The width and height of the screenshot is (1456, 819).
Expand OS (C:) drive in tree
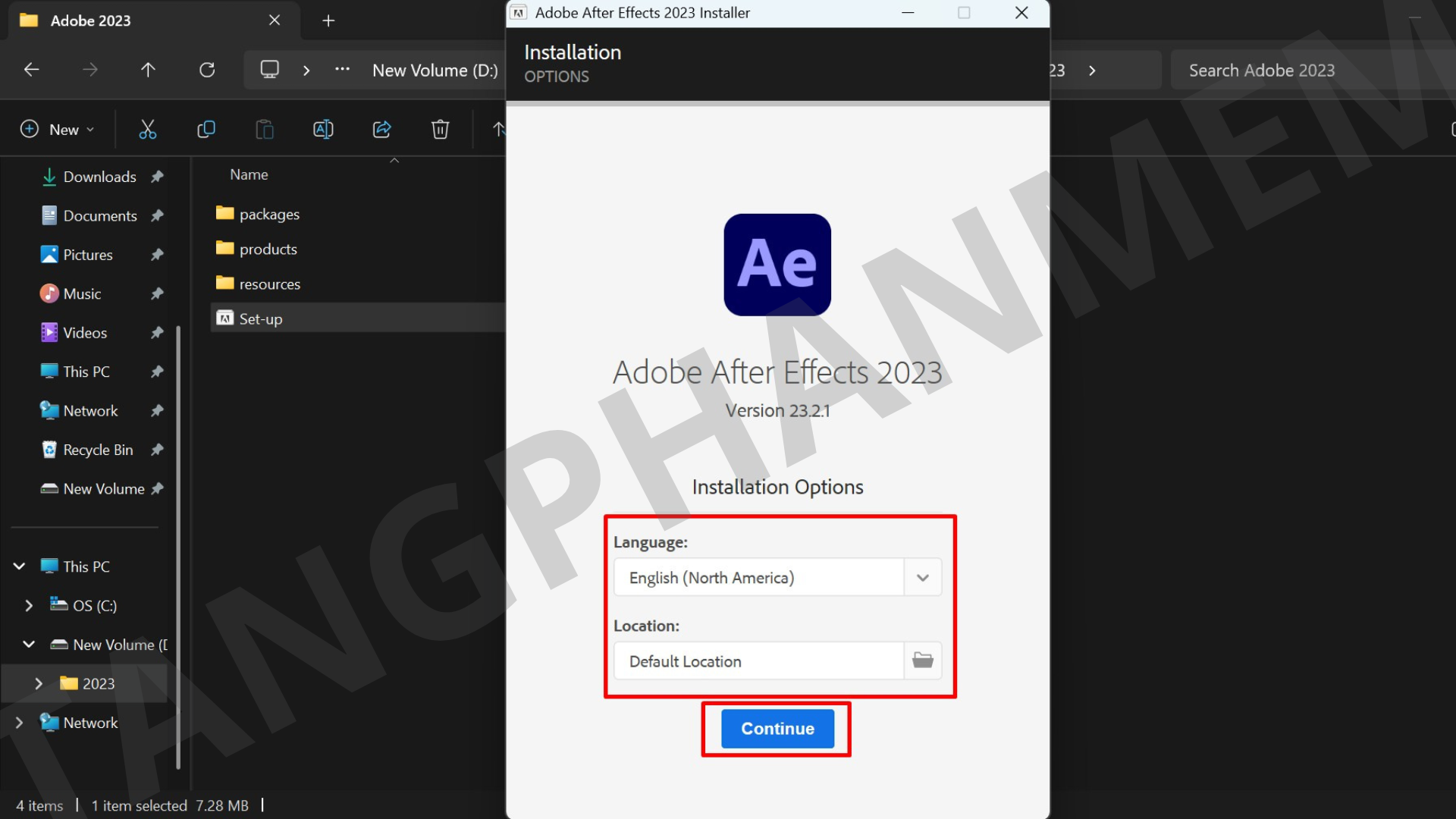(29, 606)
